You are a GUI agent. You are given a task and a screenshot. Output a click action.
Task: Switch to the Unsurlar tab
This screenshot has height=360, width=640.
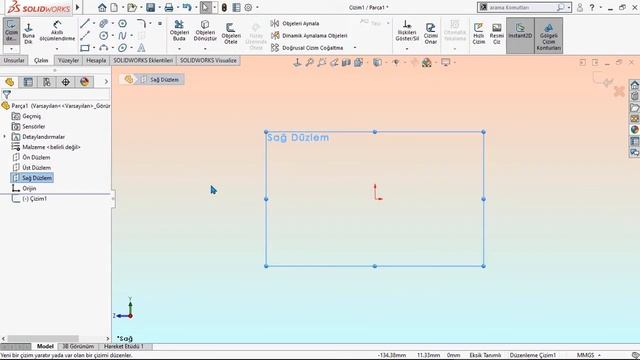(x=14, y=60)
